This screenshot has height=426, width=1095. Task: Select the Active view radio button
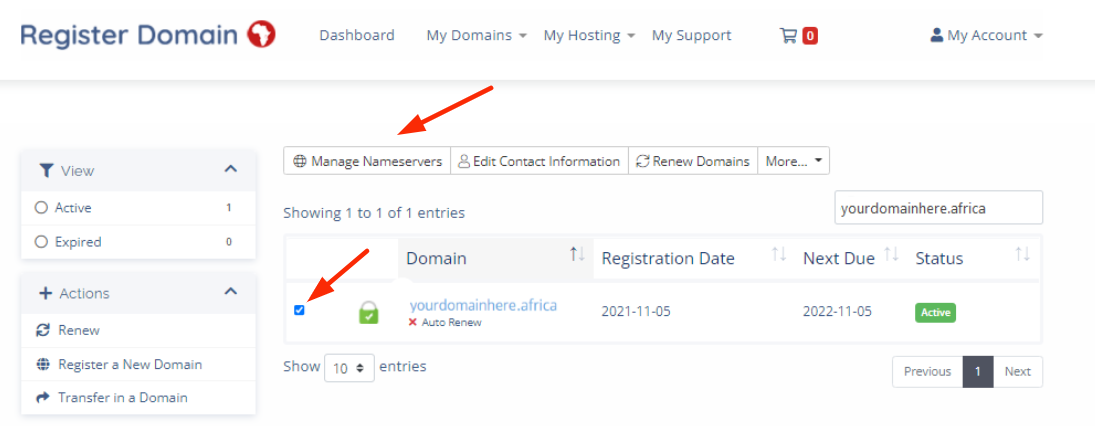pos(41,208)
